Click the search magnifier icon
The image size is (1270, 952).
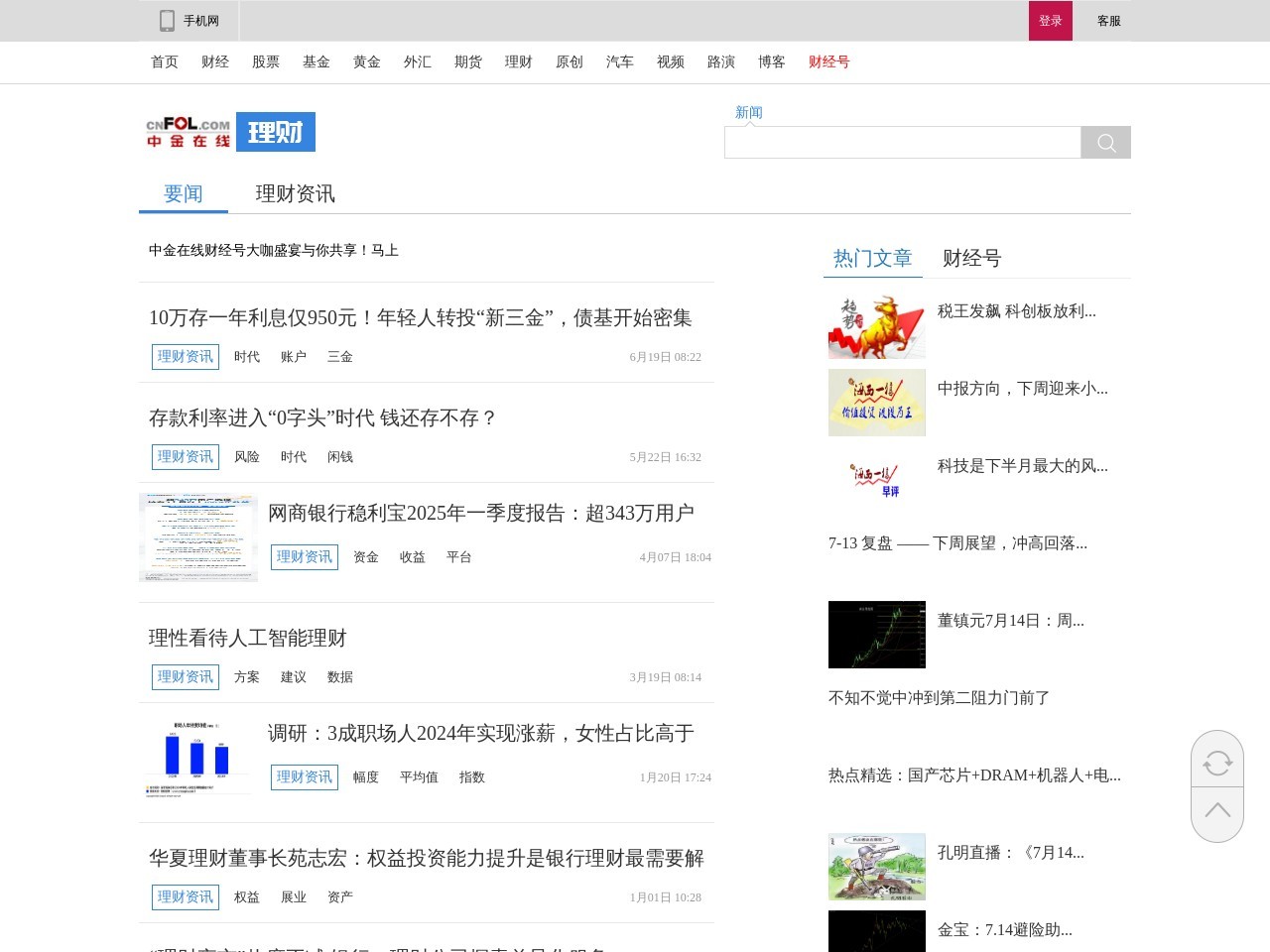point(1104,142)
